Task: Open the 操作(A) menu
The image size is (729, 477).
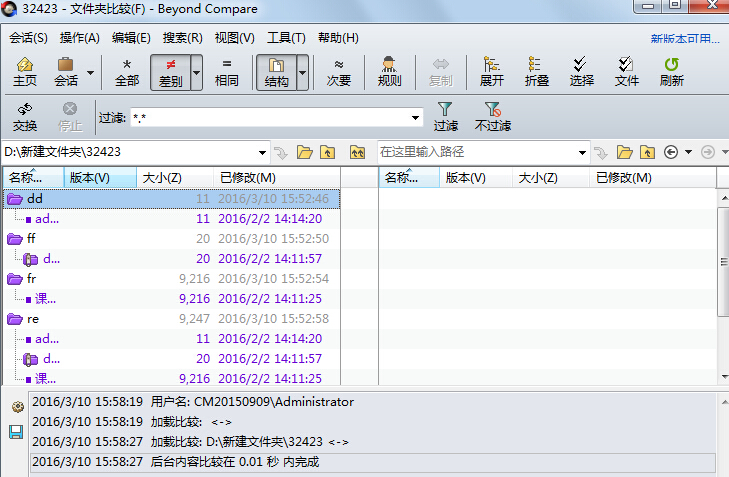Action: coord(79,38)
